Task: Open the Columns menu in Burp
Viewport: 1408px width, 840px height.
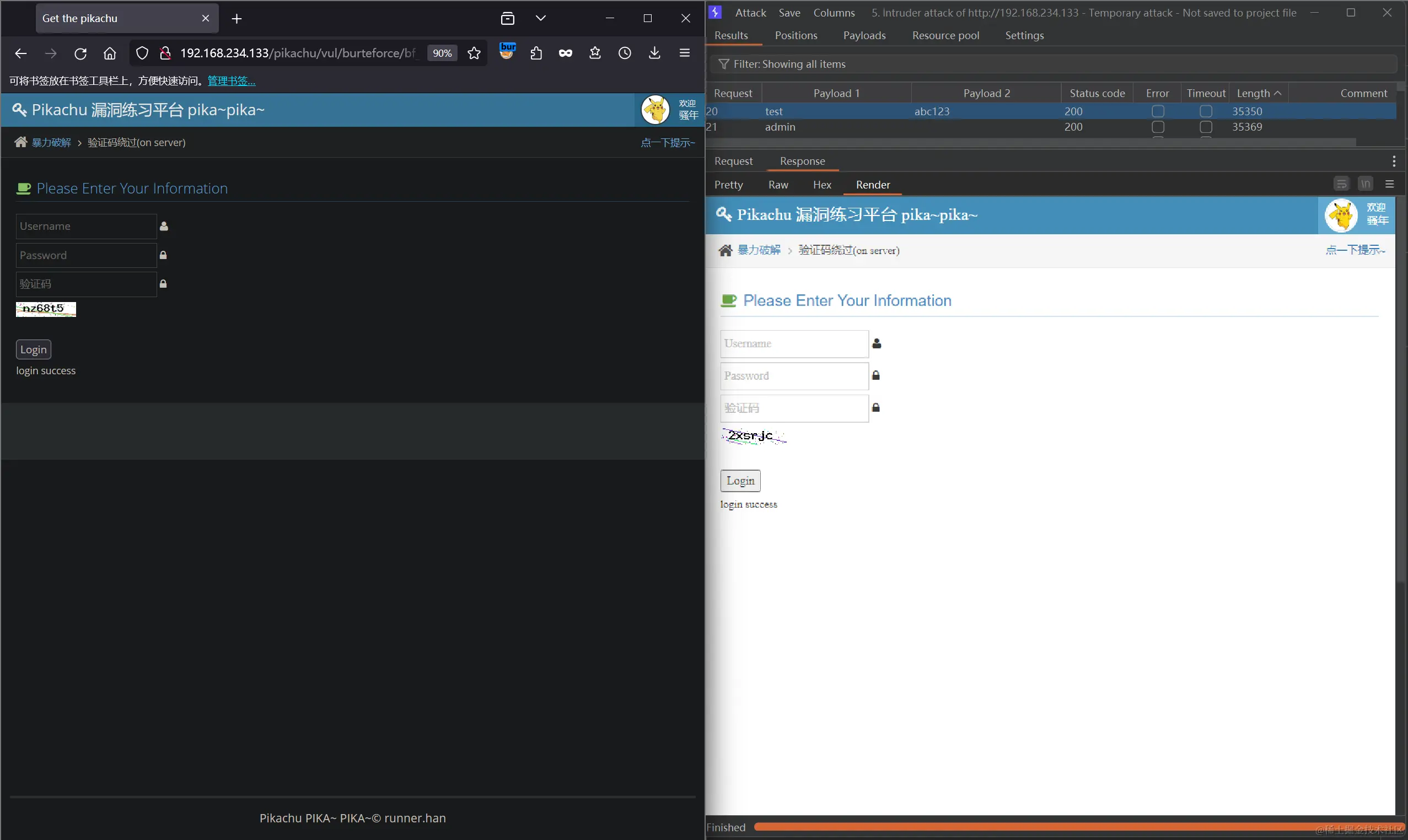Action: pos(834,13)
